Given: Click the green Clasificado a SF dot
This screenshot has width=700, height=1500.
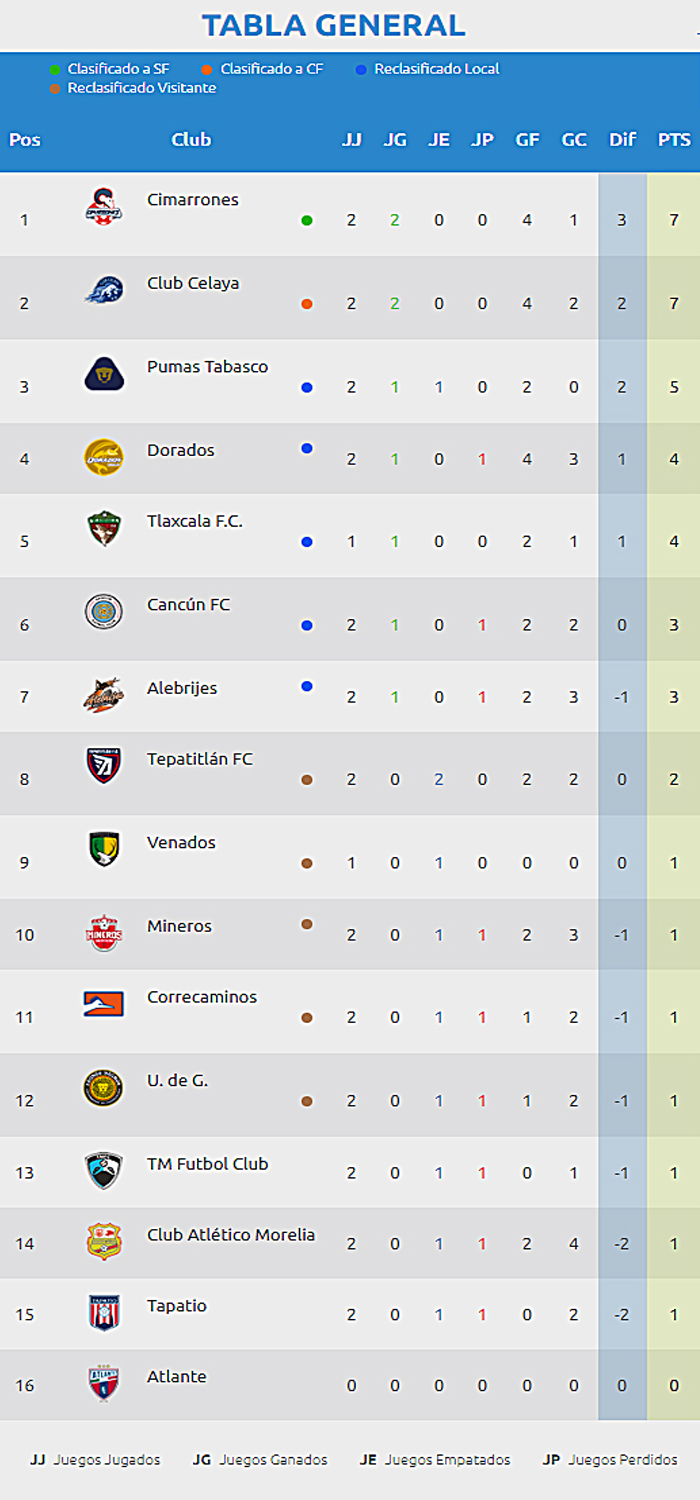Looking at the screenshot, I should 55,70.
